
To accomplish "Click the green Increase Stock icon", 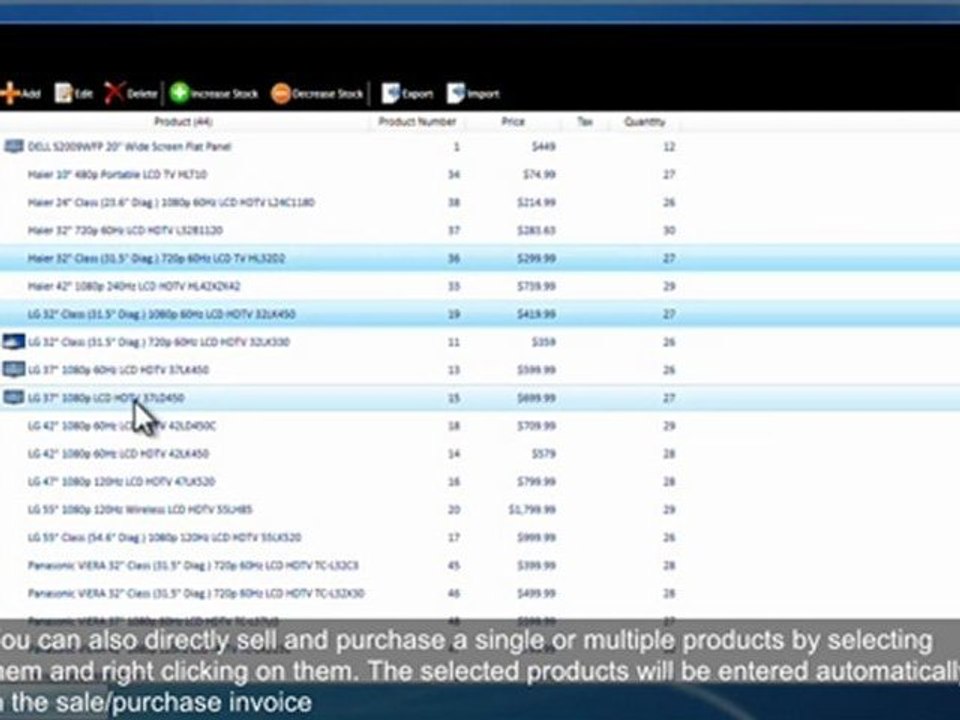I will coord(179,94).
